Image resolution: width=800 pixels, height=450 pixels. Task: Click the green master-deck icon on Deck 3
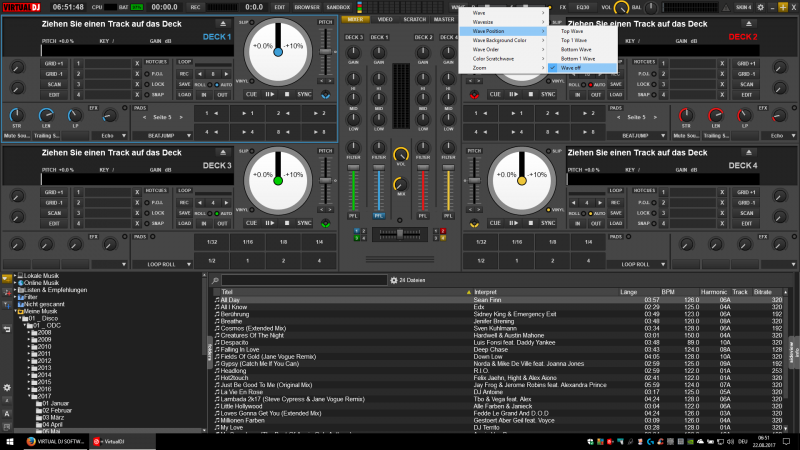[326, 223]
